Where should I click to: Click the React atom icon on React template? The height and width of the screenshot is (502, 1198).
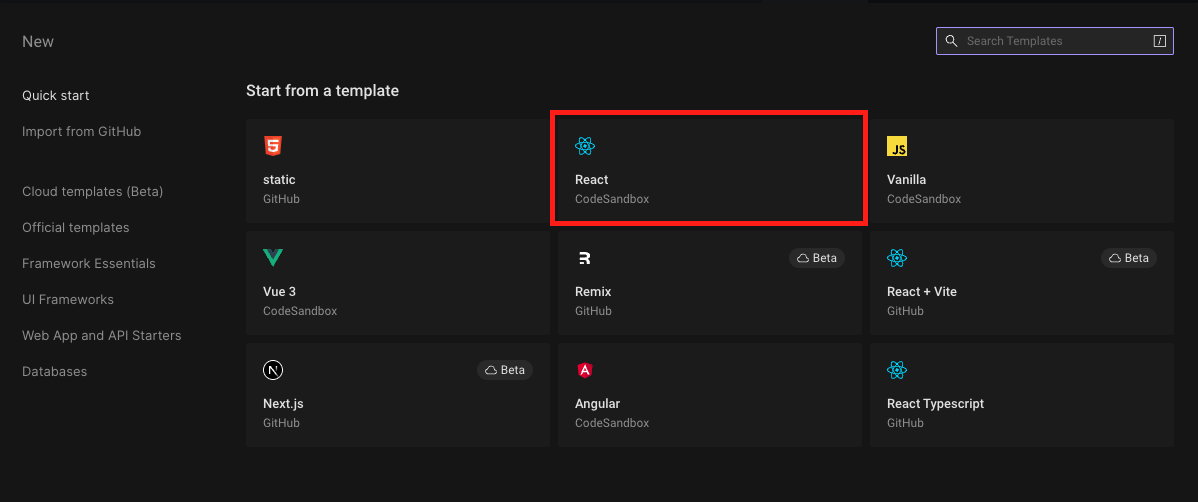(x=584, y=146)
